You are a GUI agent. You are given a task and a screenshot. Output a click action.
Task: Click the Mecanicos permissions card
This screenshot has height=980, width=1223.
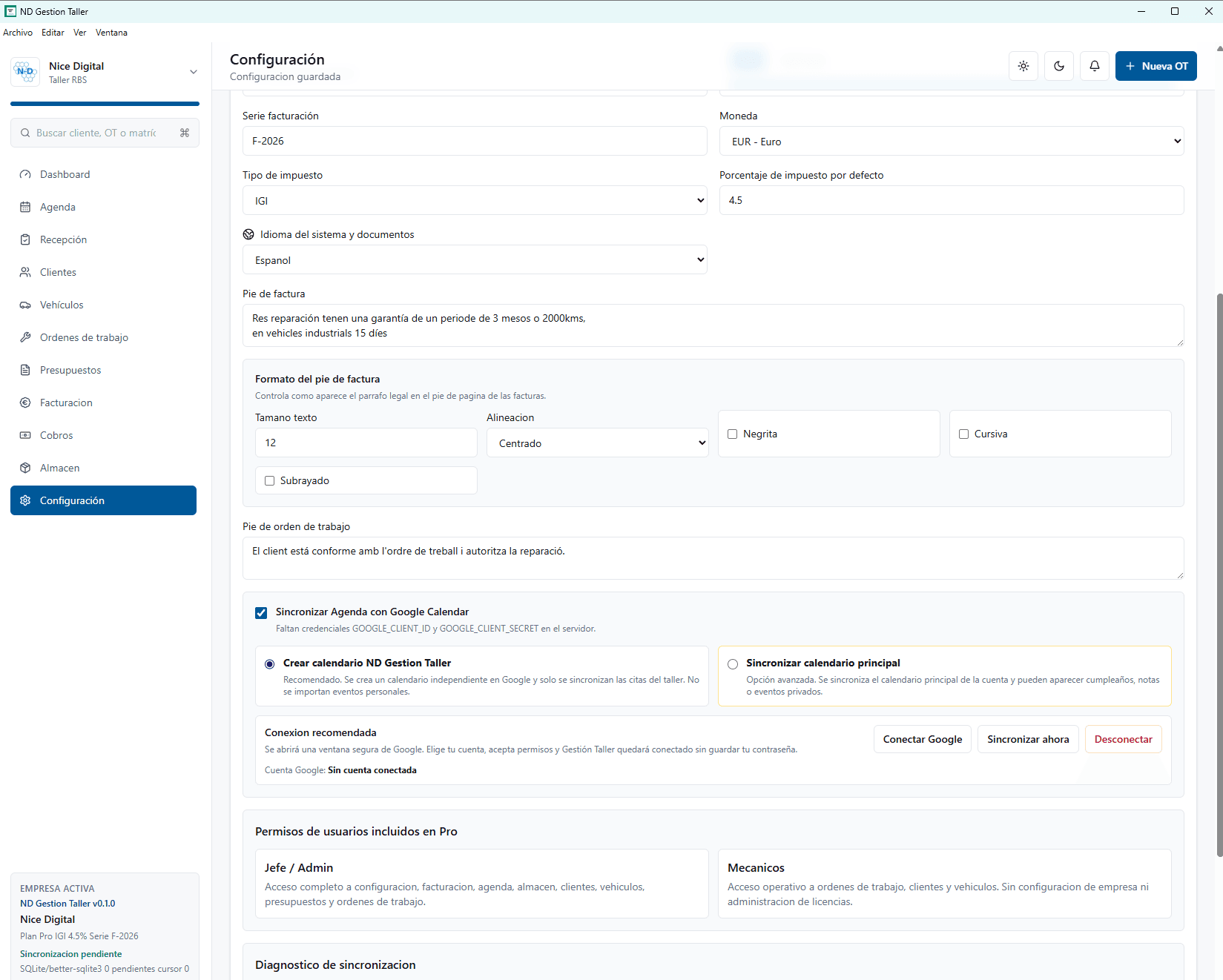(945, 884)
